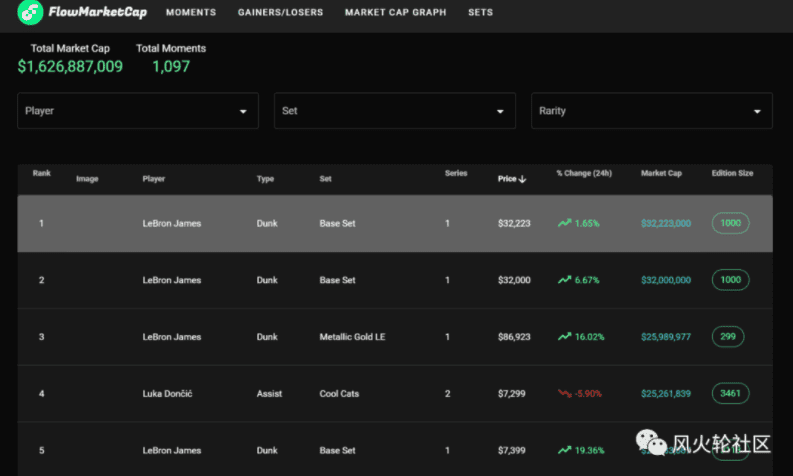The image size is (793, 476).
Task: Navigate to the Sets page
Action: [x=480, y=12]
